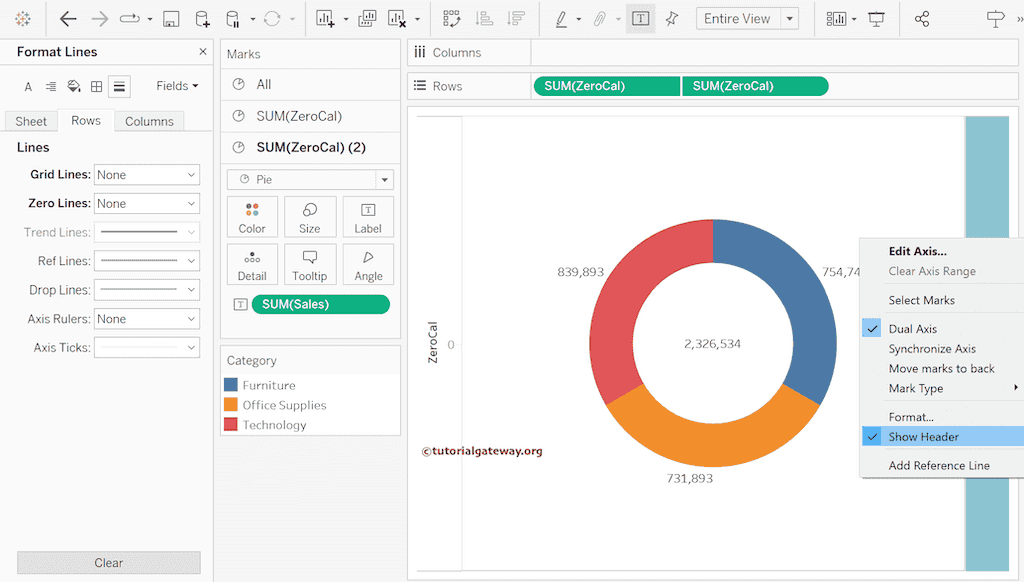The image size is (1024, 582).
Task: Click the Share icon in toolbar
Action: [x=922, y=19]
